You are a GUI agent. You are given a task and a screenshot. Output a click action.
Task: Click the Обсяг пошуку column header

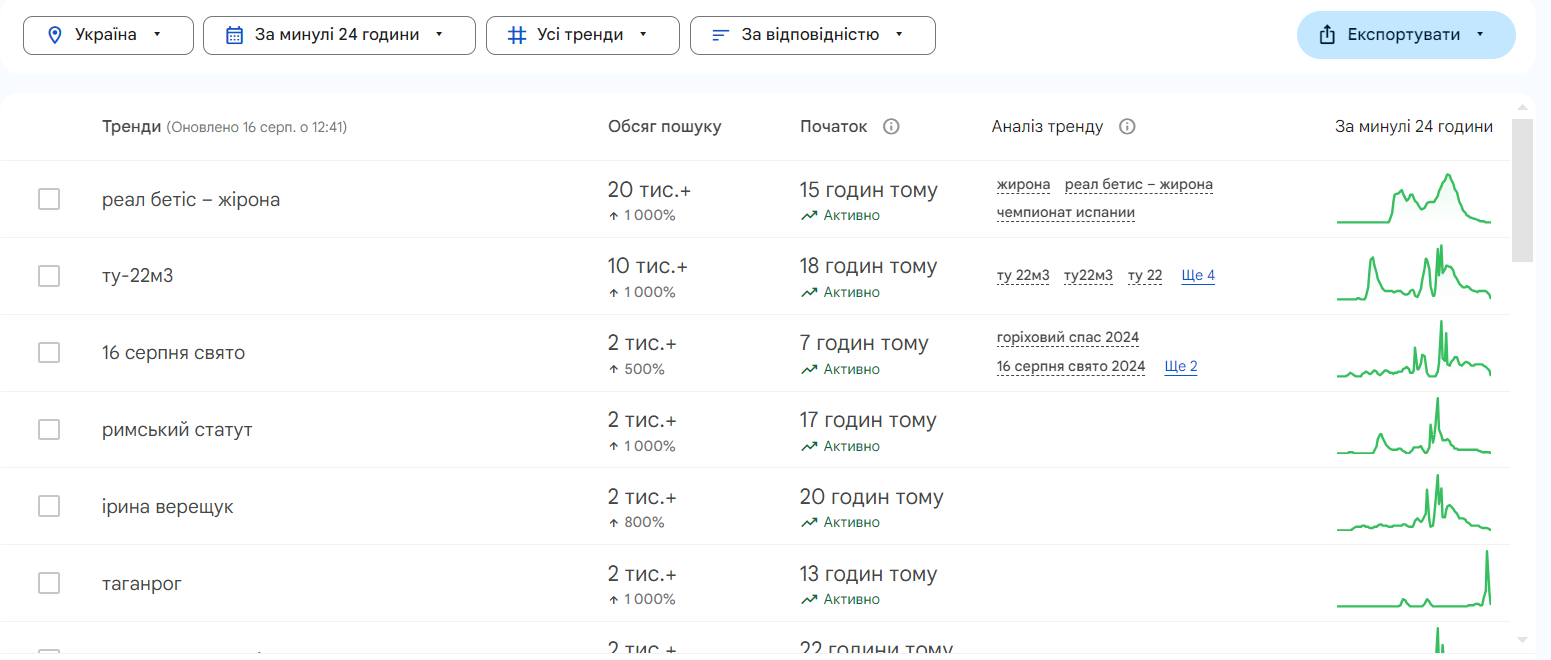tap(664, 127)
